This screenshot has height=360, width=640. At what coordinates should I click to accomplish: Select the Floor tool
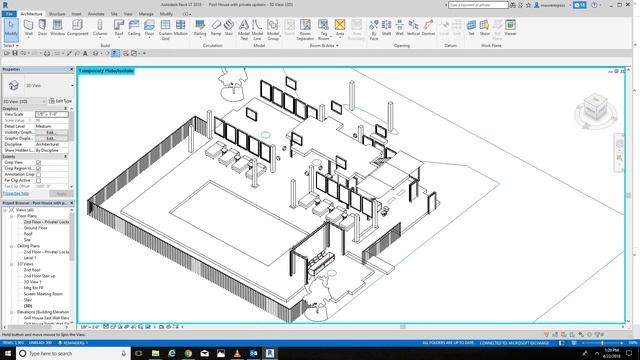(149, 28)
